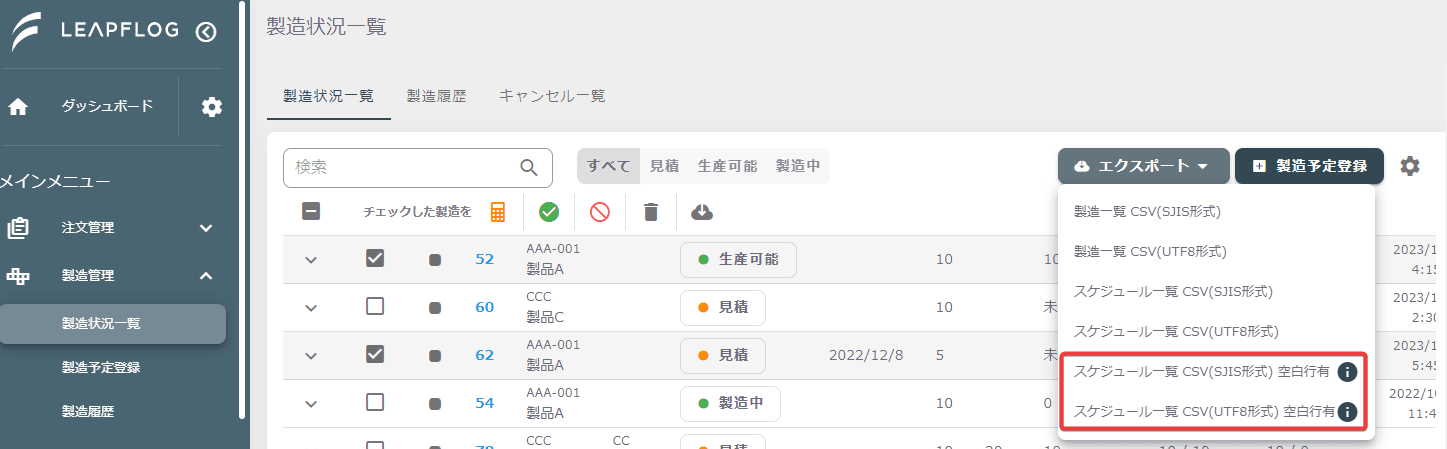1447x449 pixels.
Task: Click the LEAPFLOG logo
Action: tap(95, 31)
